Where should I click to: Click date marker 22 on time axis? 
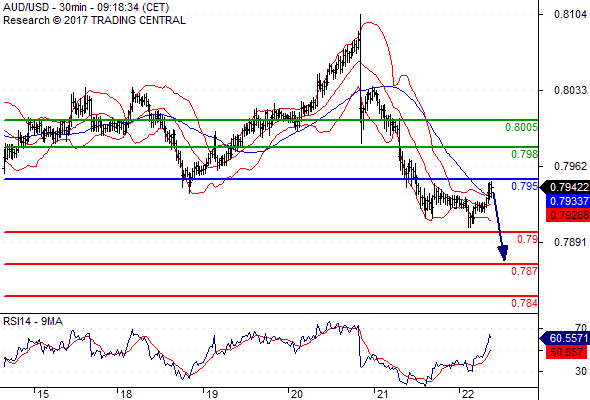click(x=467, y=394)
